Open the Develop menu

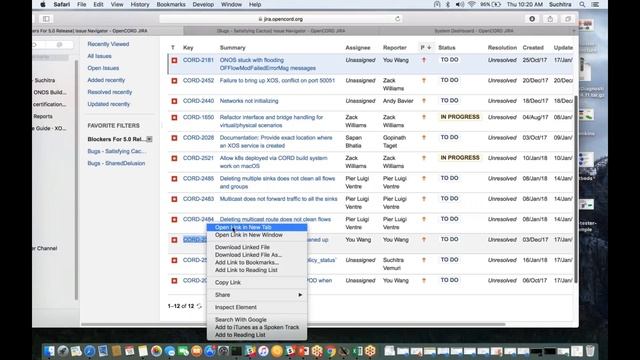(203, 4)
